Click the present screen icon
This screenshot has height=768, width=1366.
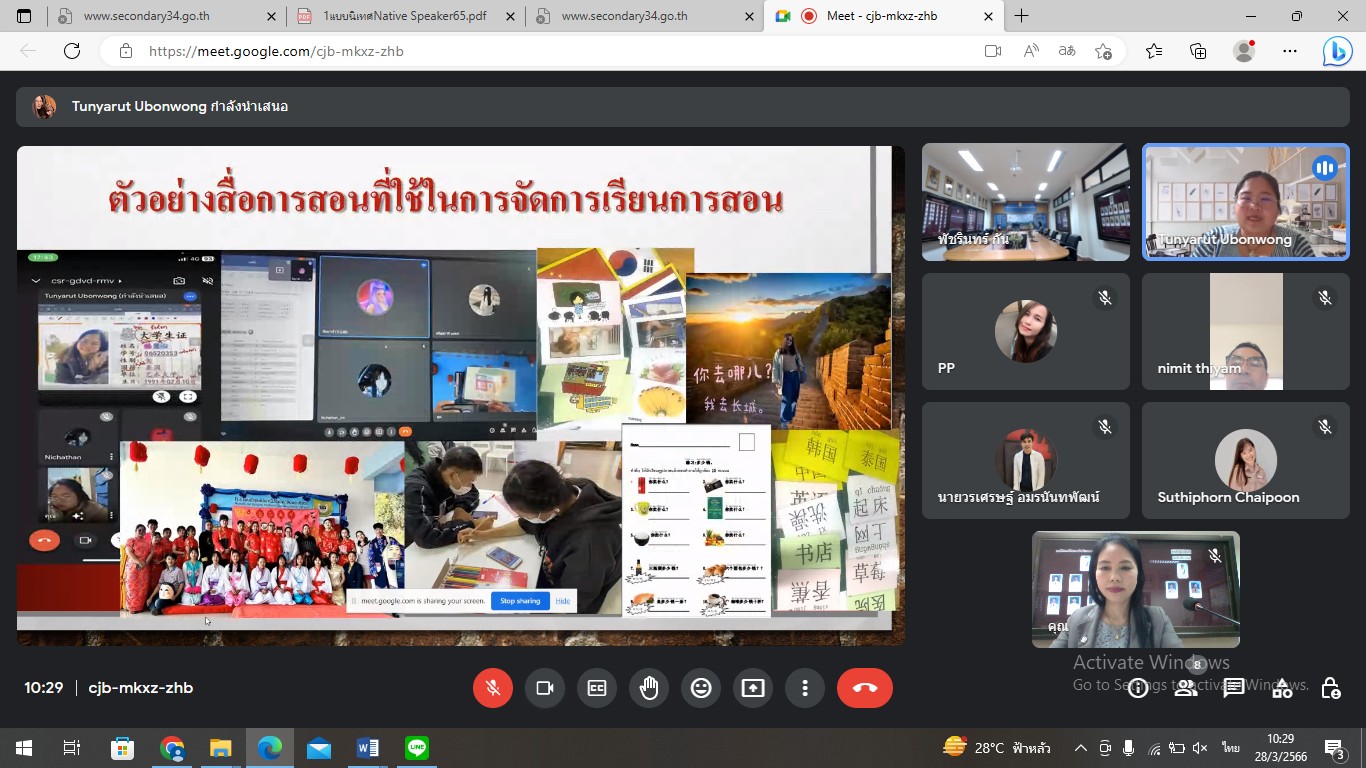[x=753, y=688]
